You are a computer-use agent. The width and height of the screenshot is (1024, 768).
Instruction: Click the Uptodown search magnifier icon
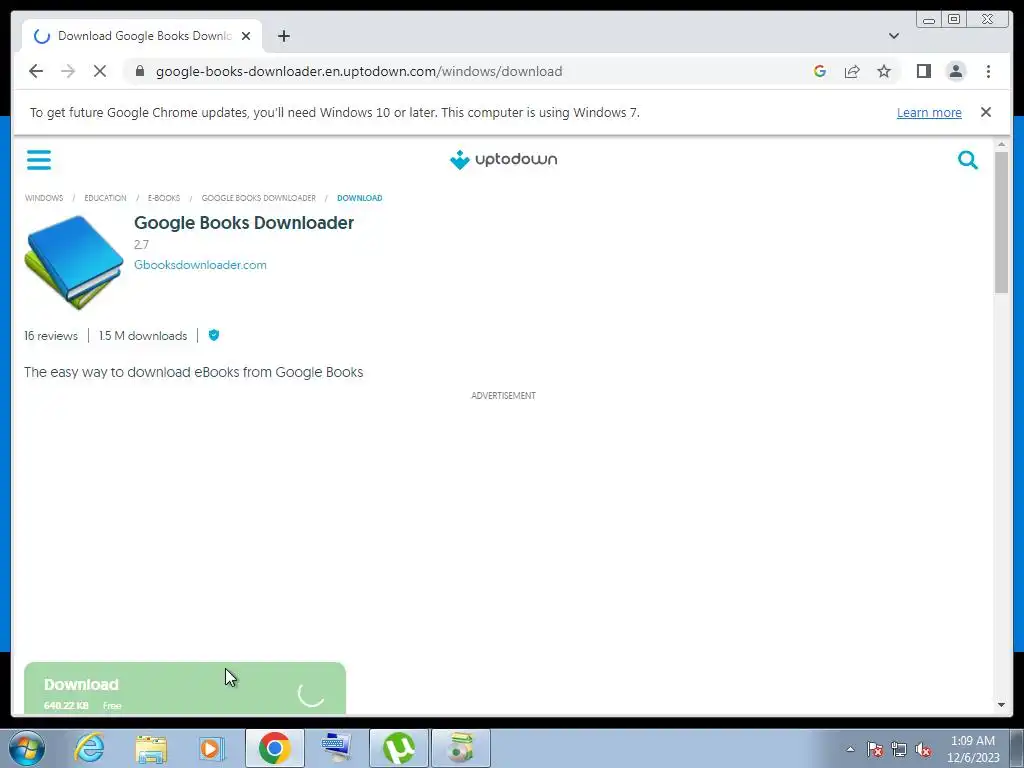tap(967, 159)
